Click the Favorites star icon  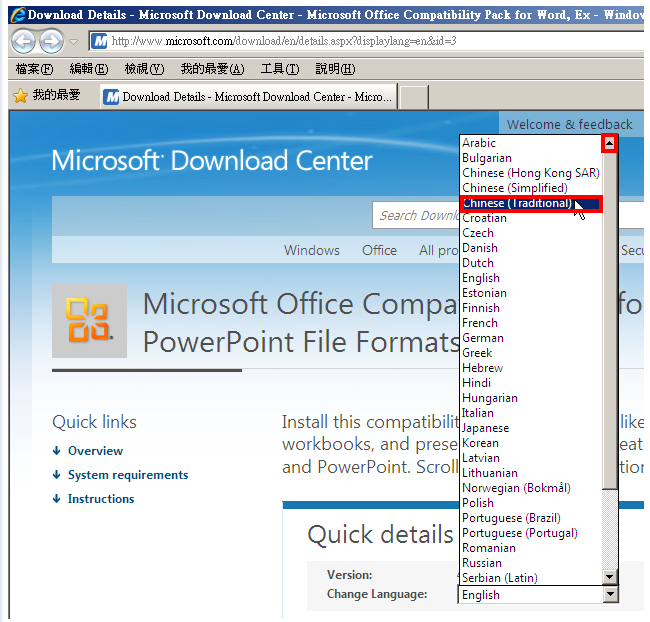pyautogui.click(x=20, y=96)
